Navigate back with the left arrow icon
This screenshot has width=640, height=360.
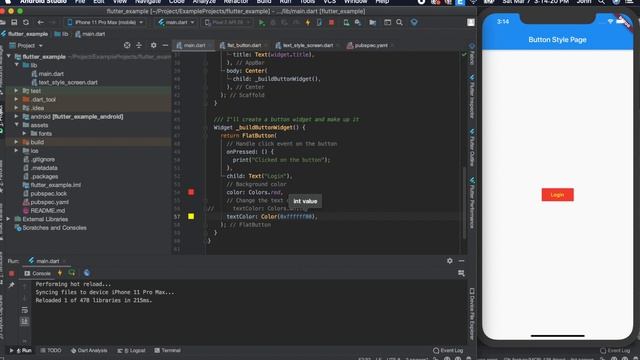click(x=40, y=22)
